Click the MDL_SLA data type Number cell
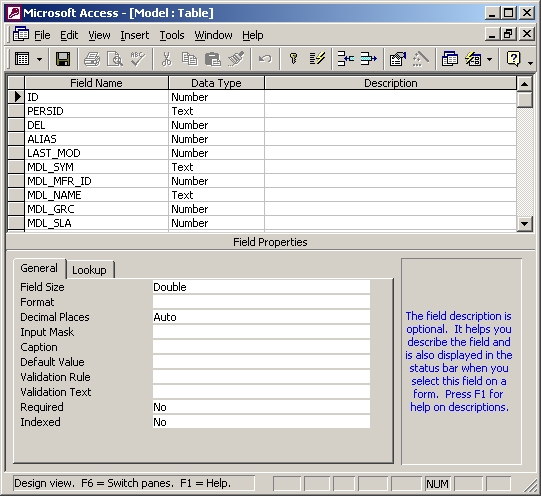This screenshot has height=496, width=541. tap(216, 223)
